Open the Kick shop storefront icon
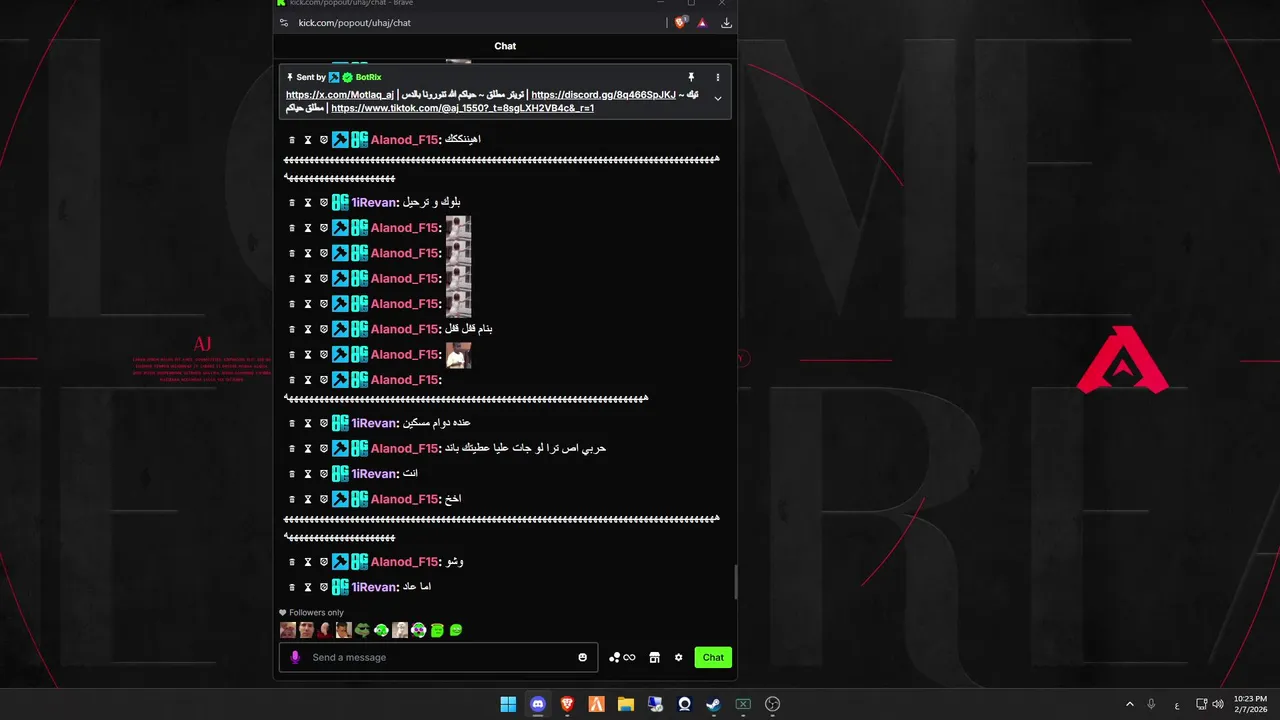This screenshot has width=1280, height=720. [654, 657]
